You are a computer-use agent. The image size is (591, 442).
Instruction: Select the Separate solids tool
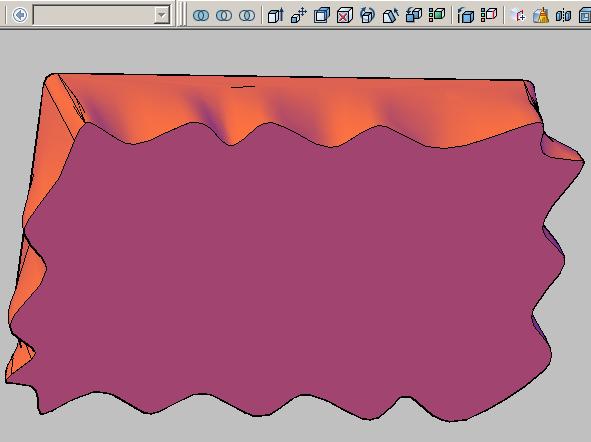[563, 15]
